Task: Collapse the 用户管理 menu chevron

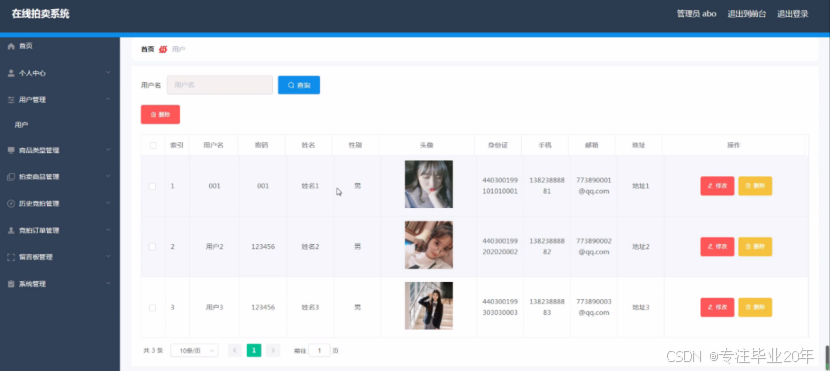Action: [x=108, y=99]
